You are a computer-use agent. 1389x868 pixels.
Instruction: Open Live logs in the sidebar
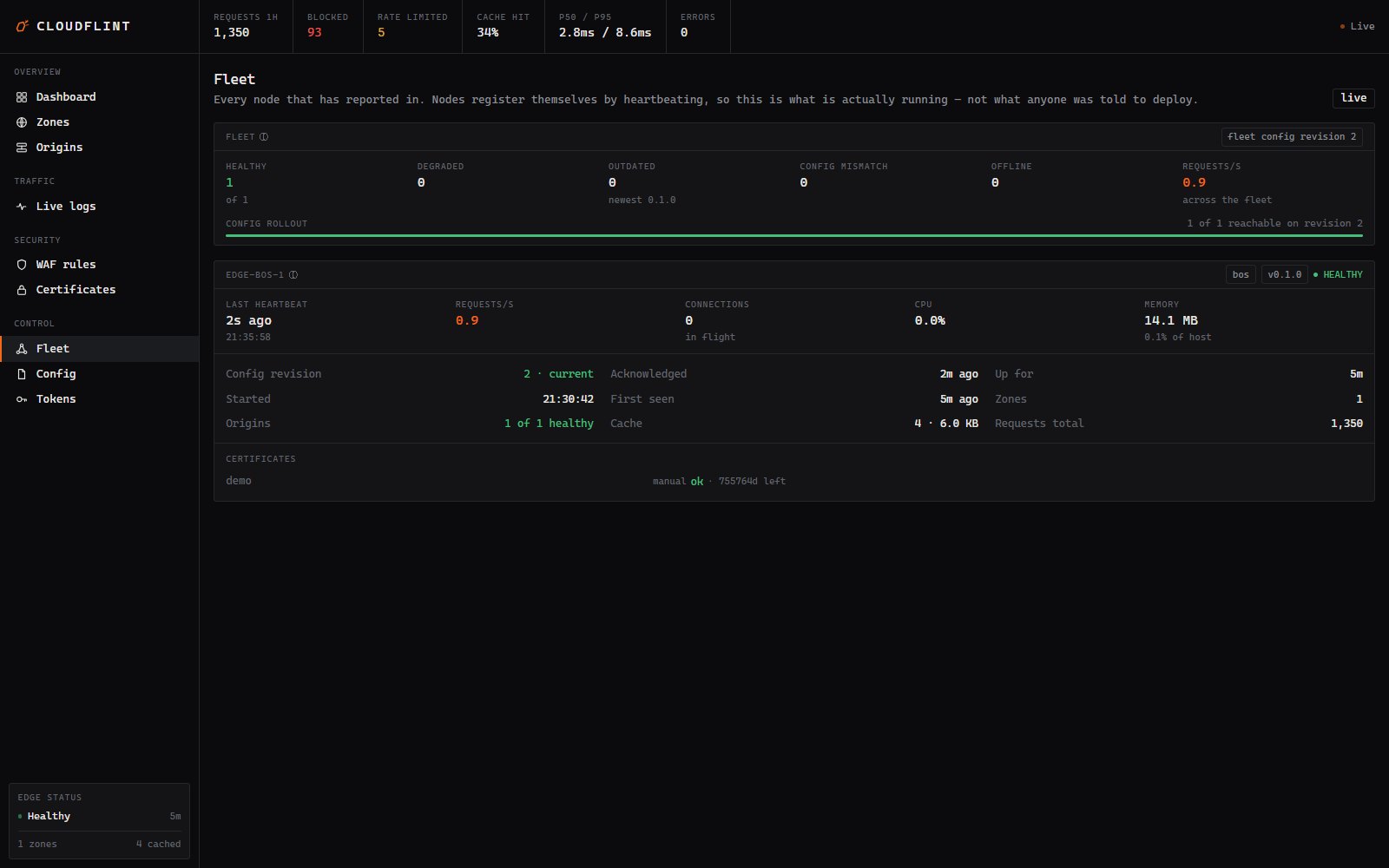(x=100, y=207)
